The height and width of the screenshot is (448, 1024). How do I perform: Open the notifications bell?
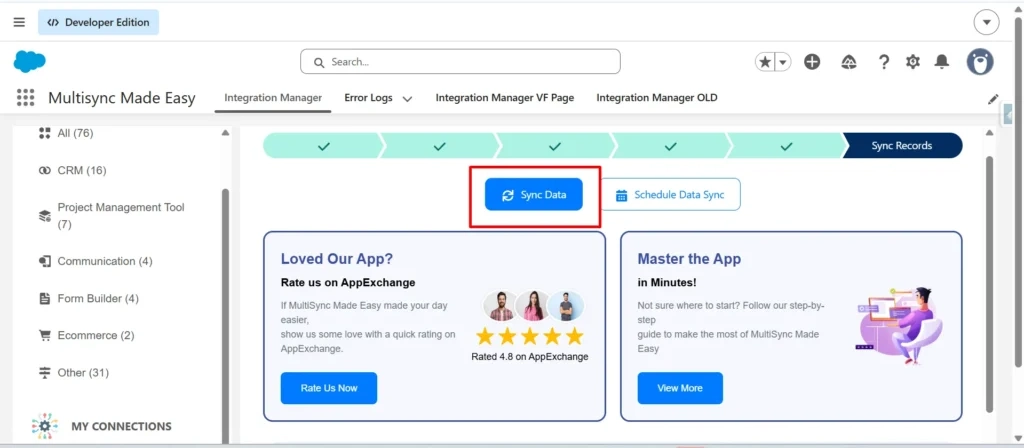pos(941,62)
